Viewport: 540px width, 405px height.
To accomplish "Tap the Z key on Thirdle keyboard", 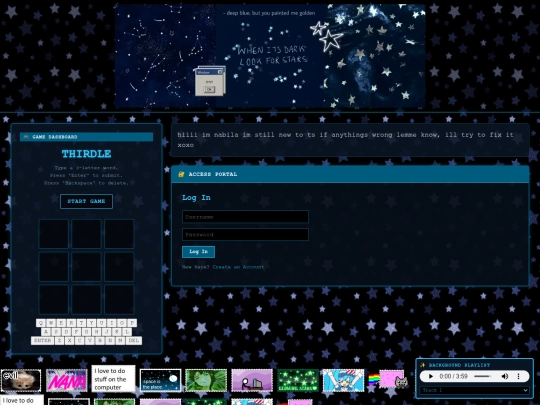I will coord(60,341).
